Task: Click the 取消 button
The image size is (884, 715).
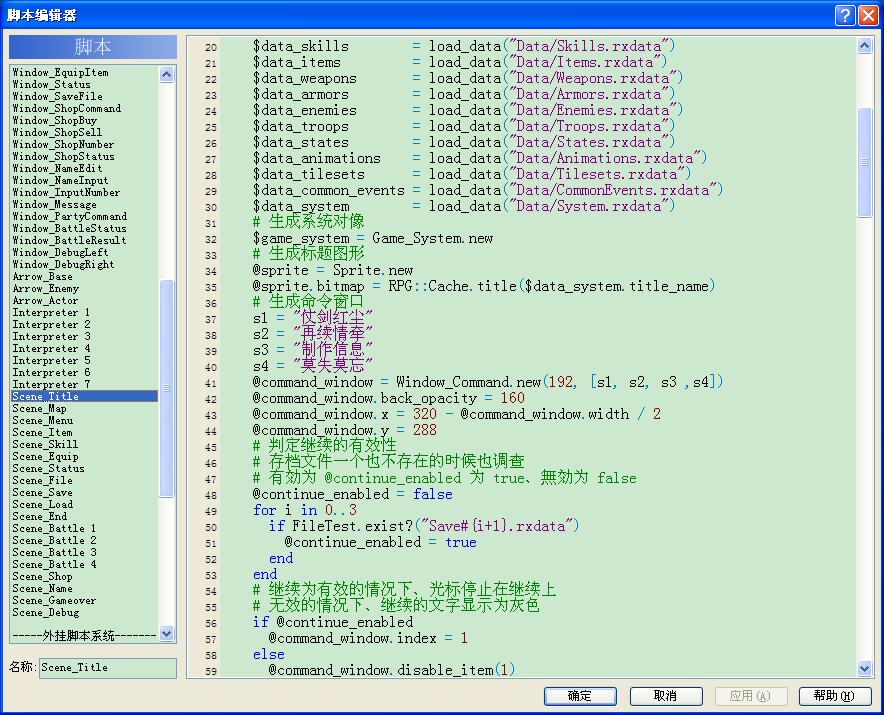Action: point(666,696)
